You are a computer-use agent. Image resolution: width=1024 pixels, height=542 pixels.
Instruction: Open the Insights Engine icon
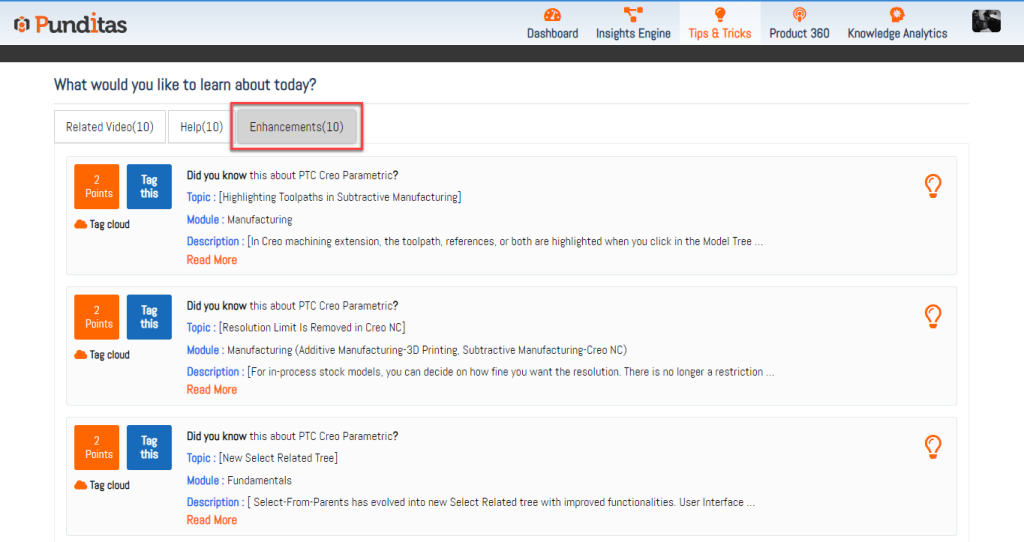633,15
